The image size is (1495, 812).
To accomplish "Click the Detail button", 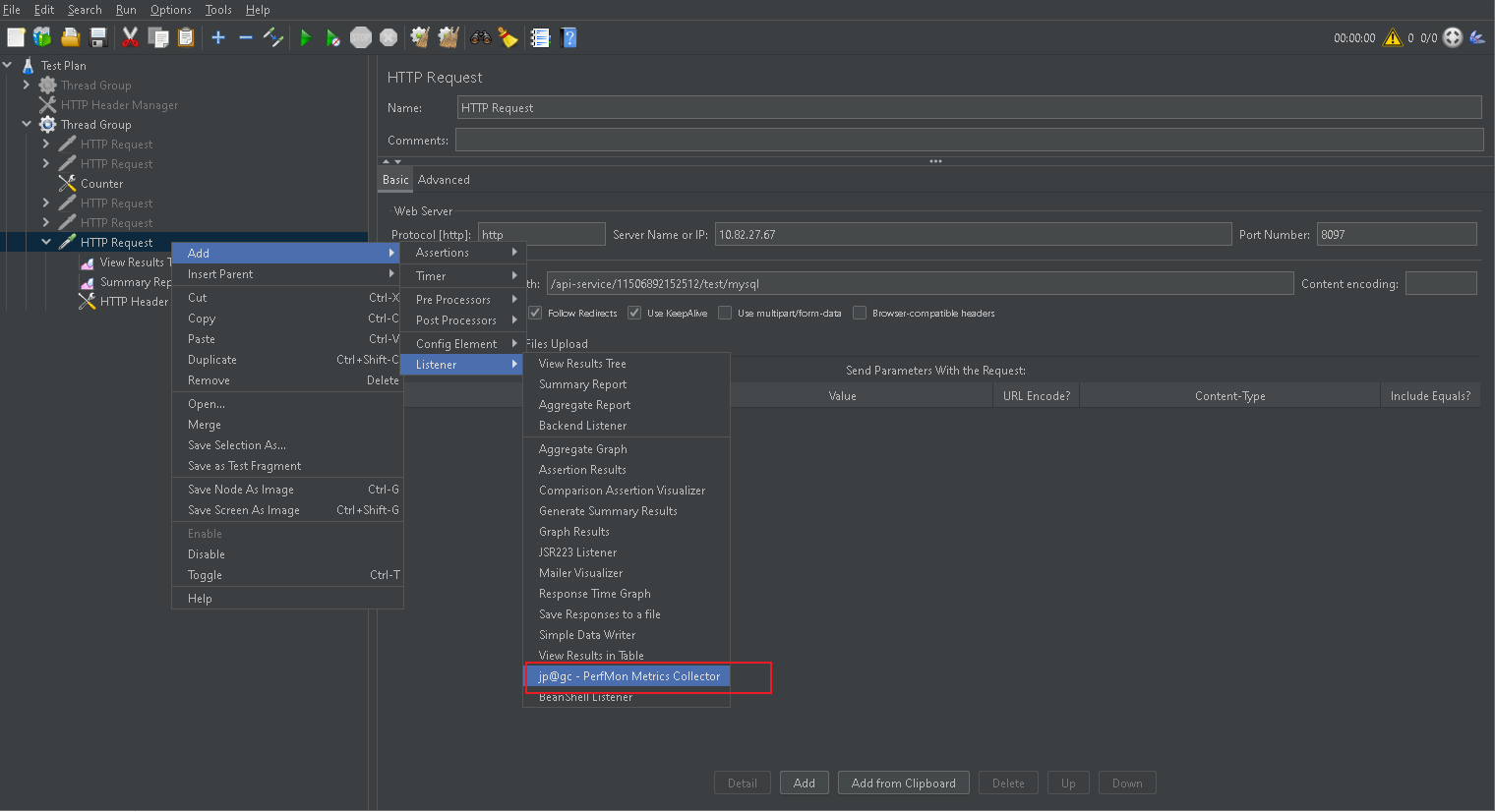I will [743, 783].
